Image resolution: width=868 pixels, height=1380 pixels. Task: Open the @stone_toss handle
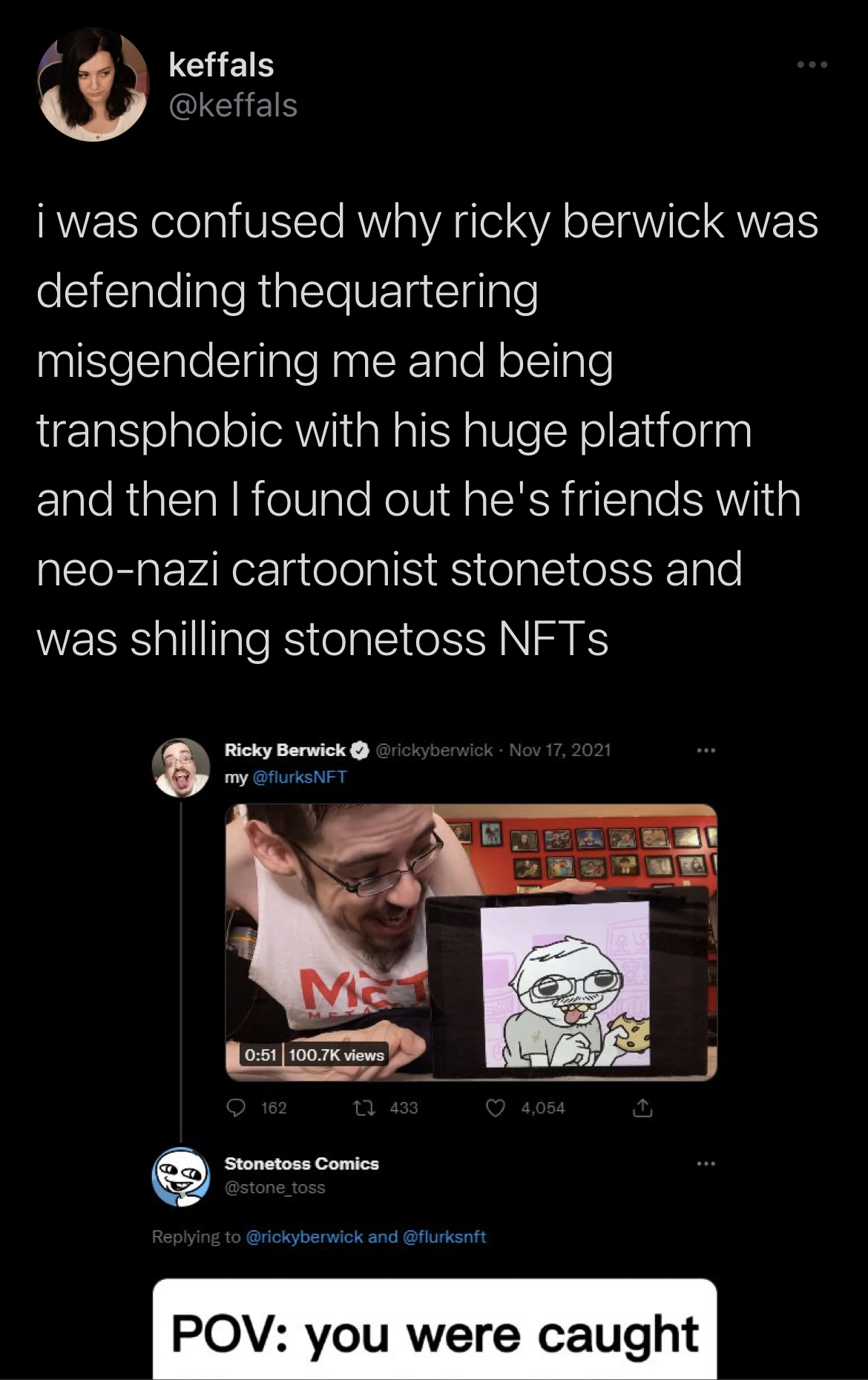(274, 1187)
